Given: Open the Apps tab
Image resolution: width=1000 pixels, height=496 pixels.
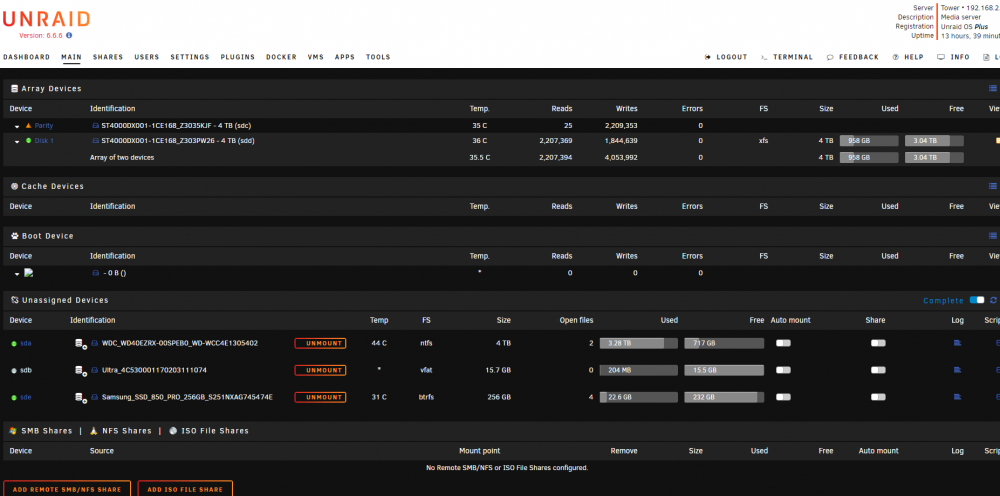Looking at the screenshot, I should tap(345, 57).
